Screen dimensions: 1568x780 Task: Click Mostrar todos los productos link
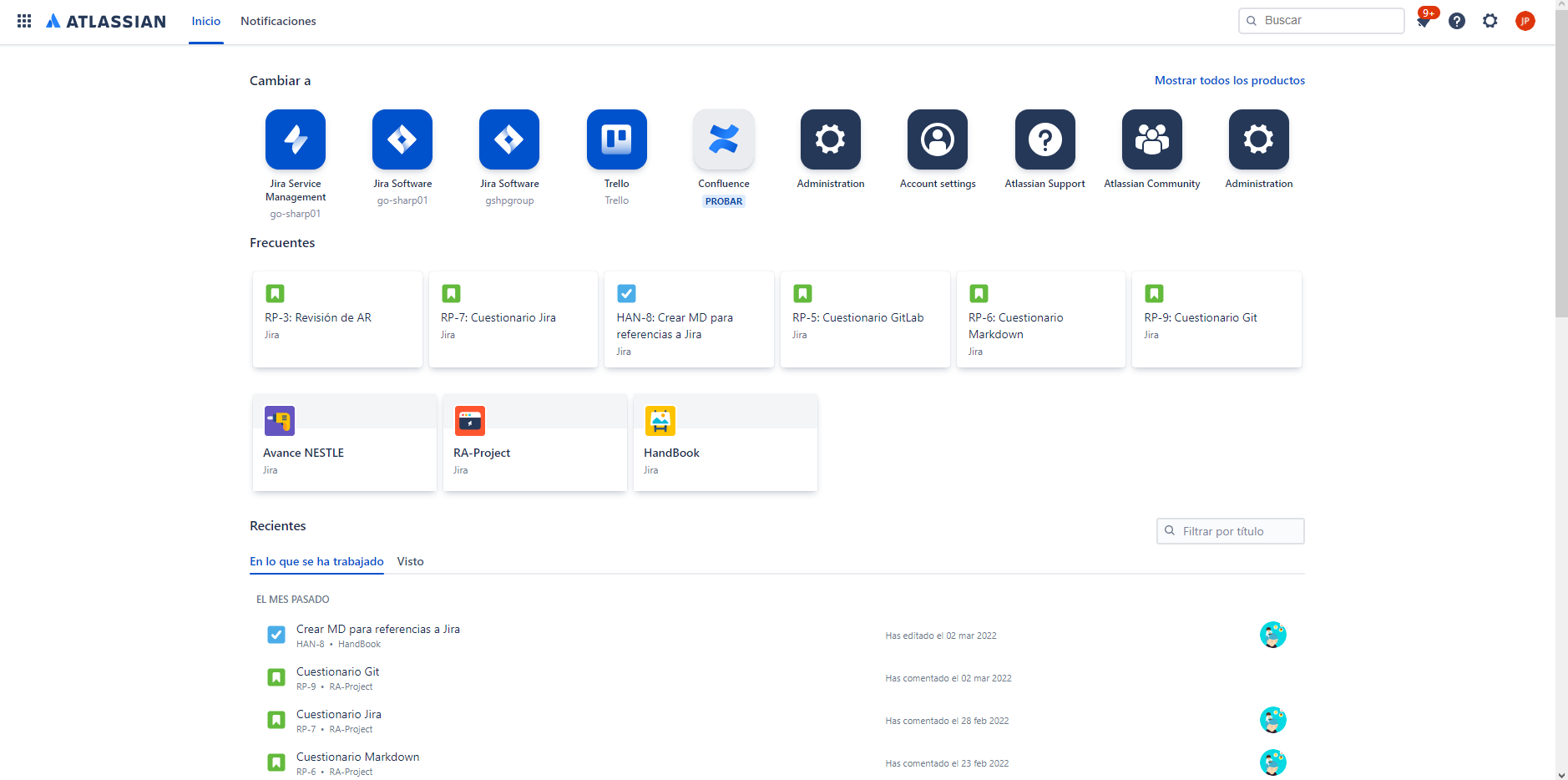point(1229,80)
